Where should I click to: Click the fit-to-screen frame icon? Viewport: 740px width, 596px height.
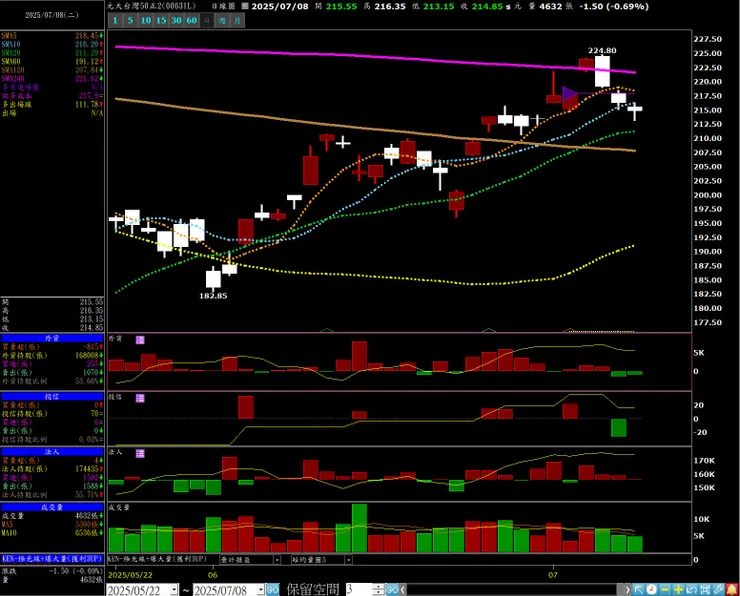[705, 589]
